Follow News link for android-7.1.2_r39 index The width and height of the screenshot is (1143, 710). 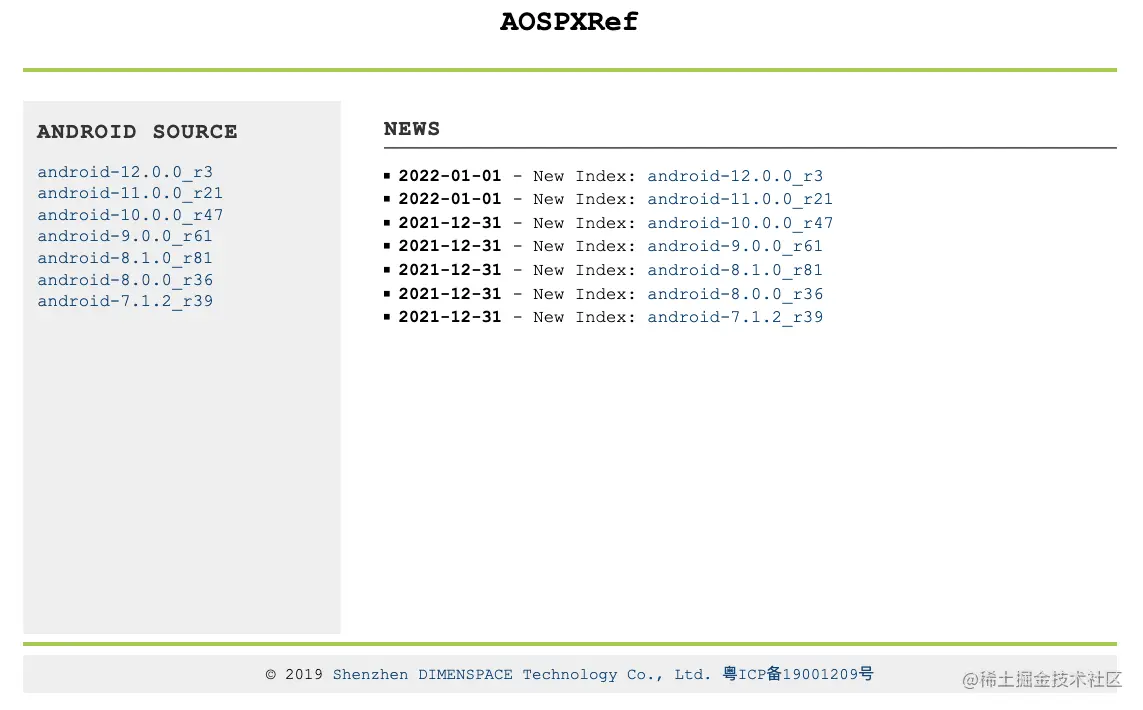click(x=735, y=317)
